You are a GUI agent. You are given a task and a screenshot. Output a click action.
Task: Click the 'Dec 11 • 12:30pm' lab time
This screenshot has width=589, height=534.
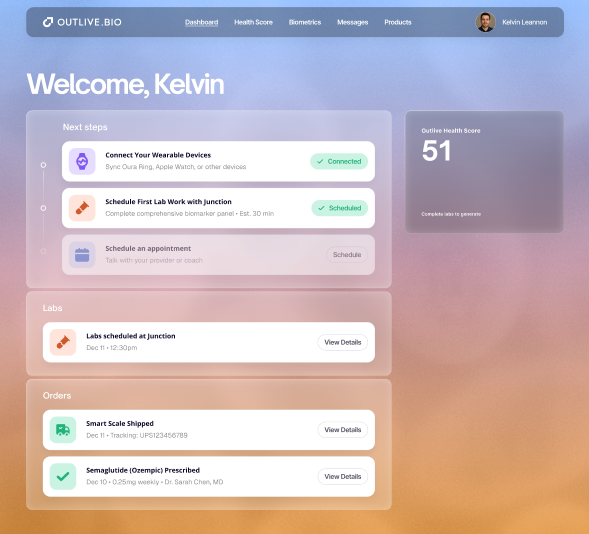(112, 348)
